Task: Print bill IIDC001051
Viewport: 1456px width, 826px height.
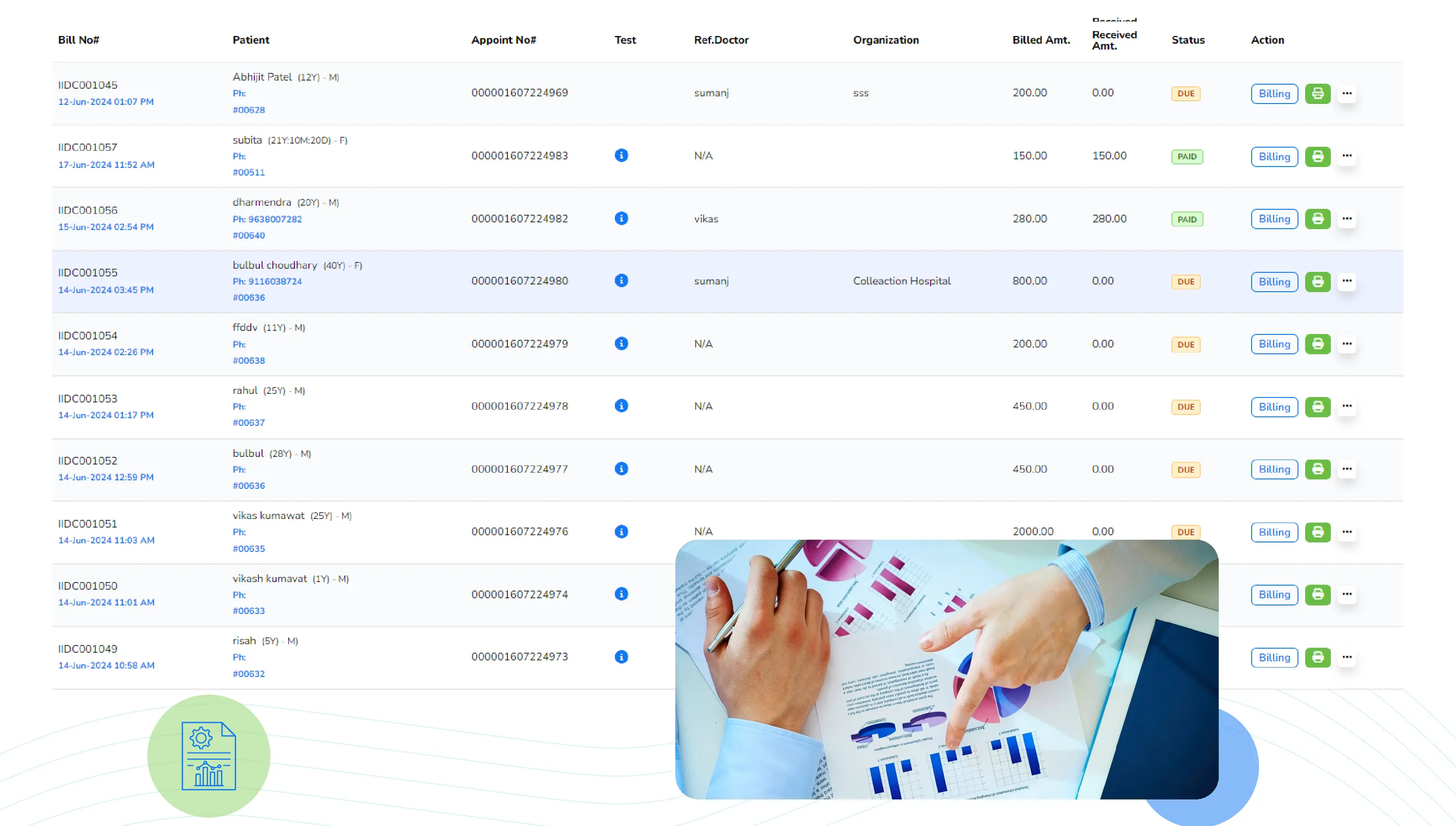Action: [x=1317, y=532]
